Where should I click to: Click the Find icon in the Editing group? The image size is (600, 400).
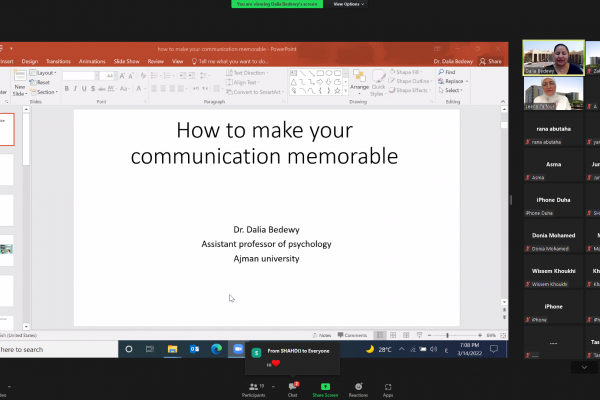(x=447, y=72)
